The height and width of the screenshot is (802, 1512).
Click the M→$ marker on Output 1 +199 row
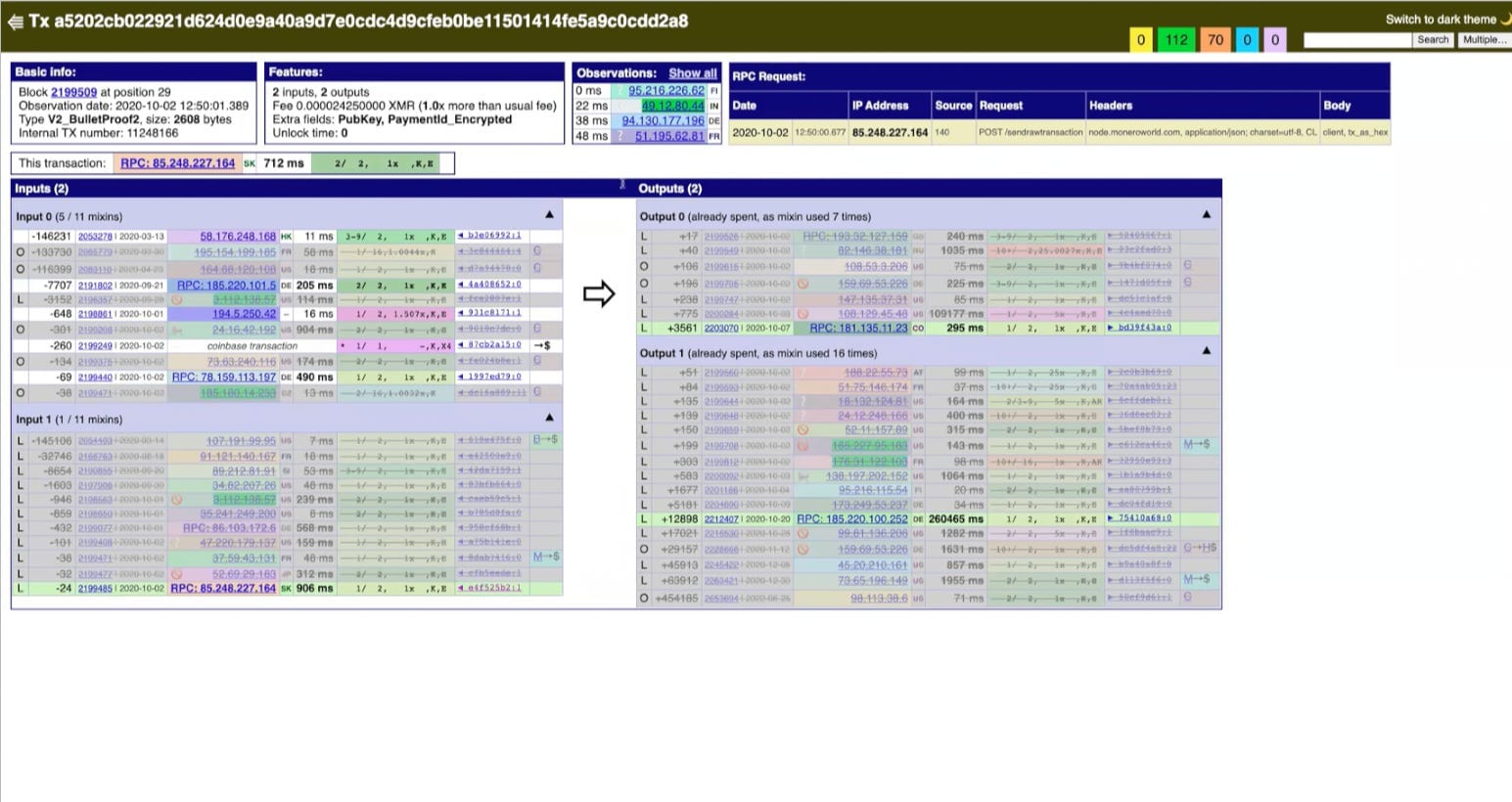coord(1196,445)
